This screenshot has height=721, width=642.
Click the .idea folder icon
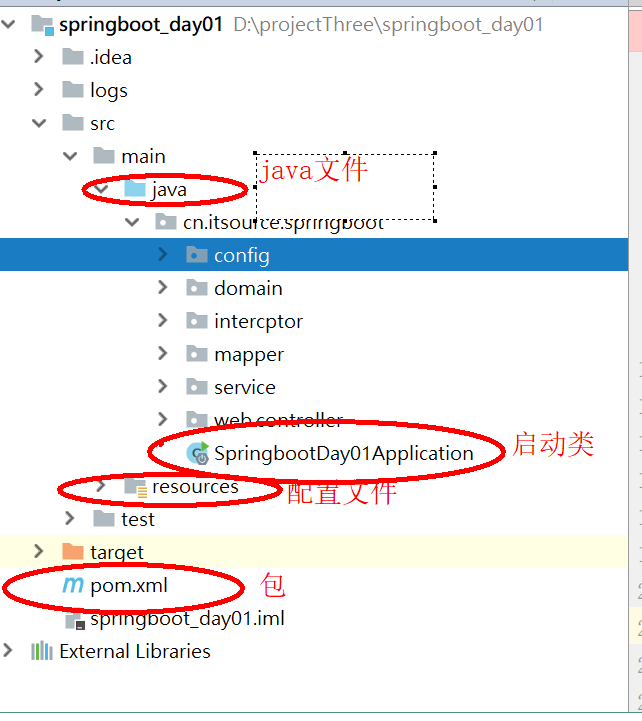pos(73,57)
